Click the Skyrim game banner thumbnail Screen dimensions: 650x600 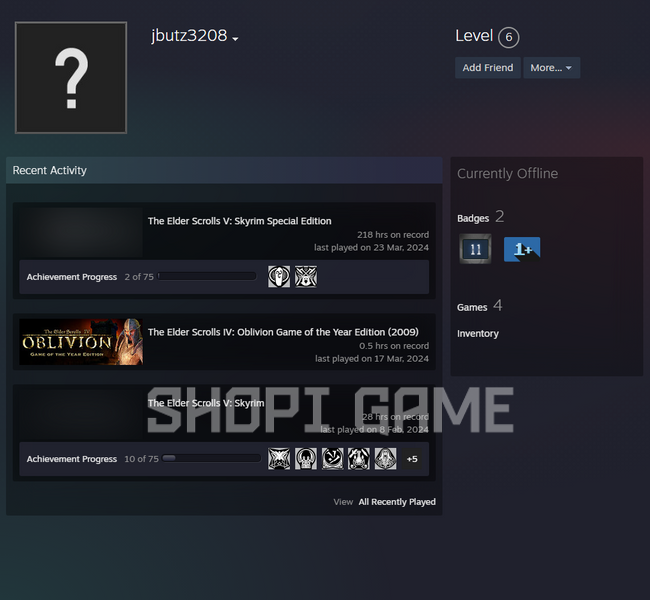[81, 414]
